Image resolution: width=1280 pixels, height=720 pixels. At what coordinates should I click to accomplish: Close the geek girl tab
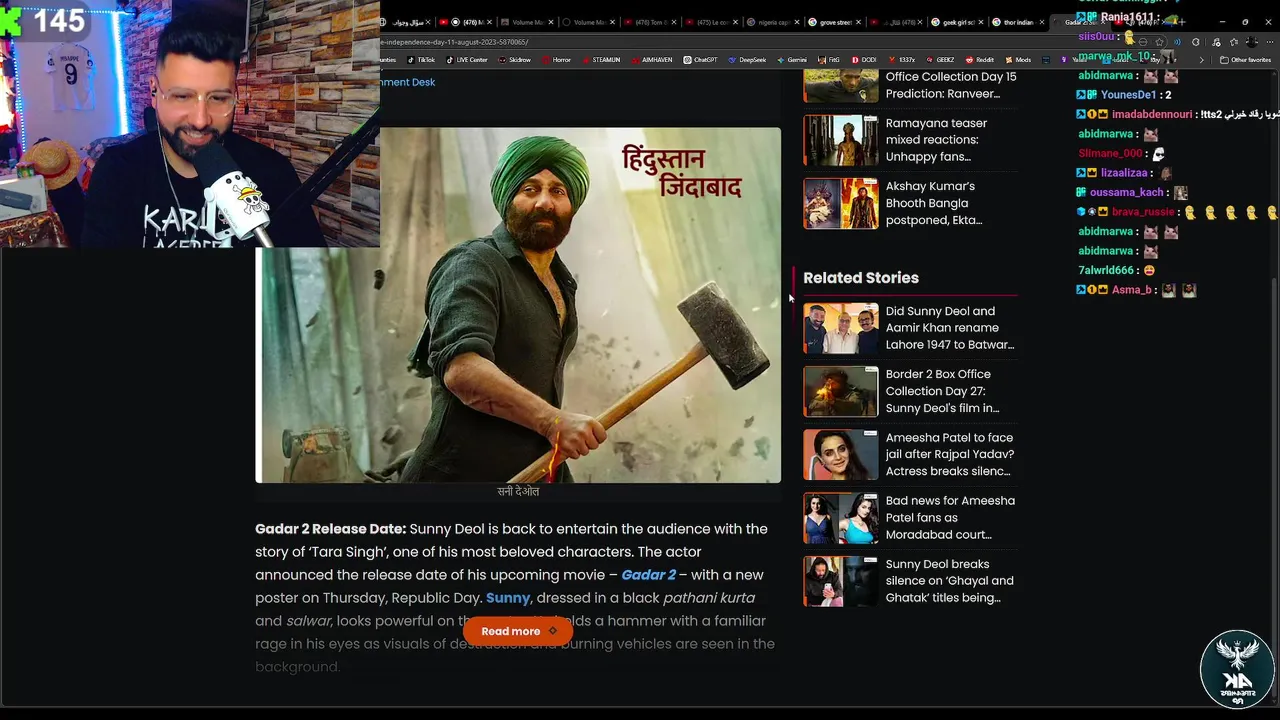tap(981, 22)
